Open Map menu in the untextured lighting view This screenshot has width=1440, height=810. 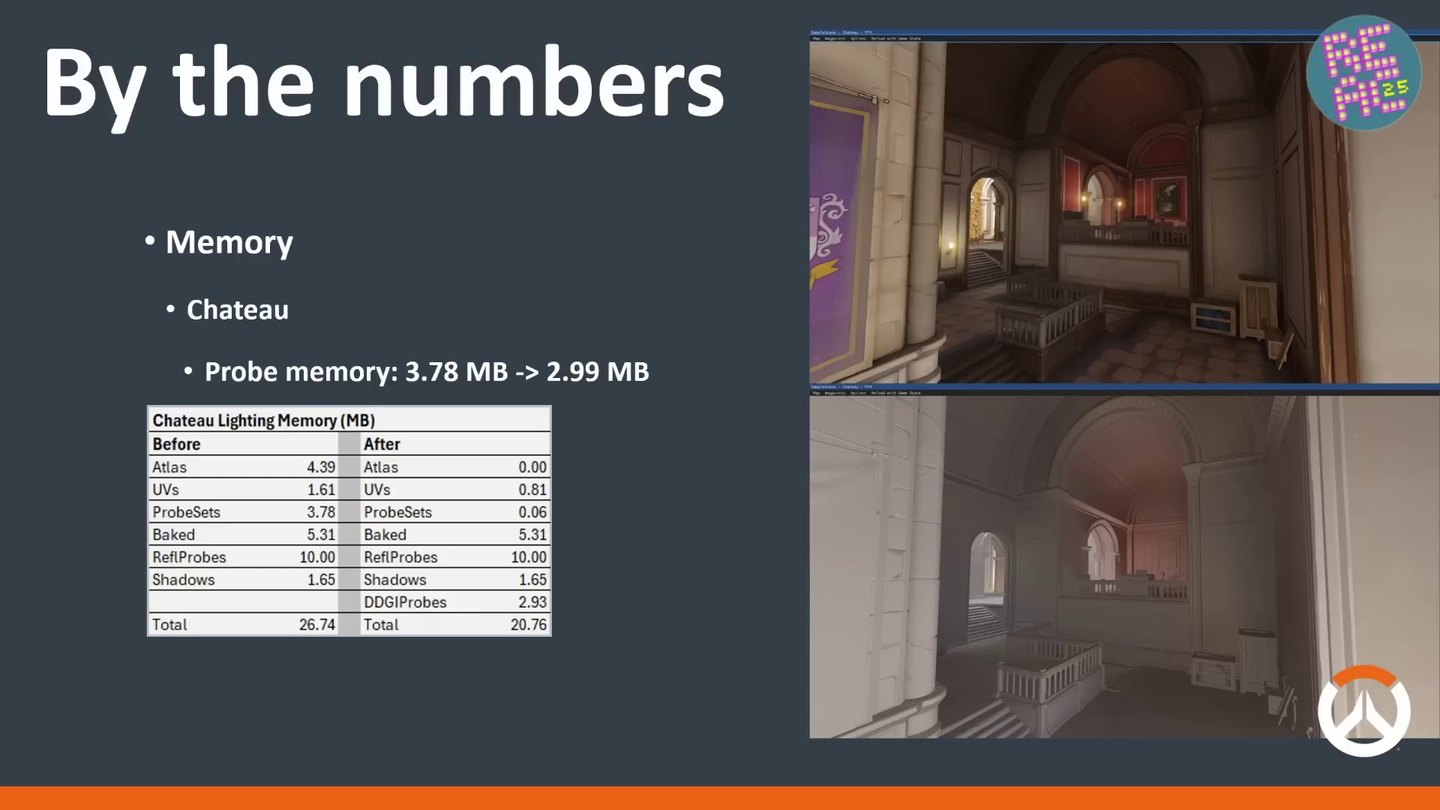(x=816, y=393)
